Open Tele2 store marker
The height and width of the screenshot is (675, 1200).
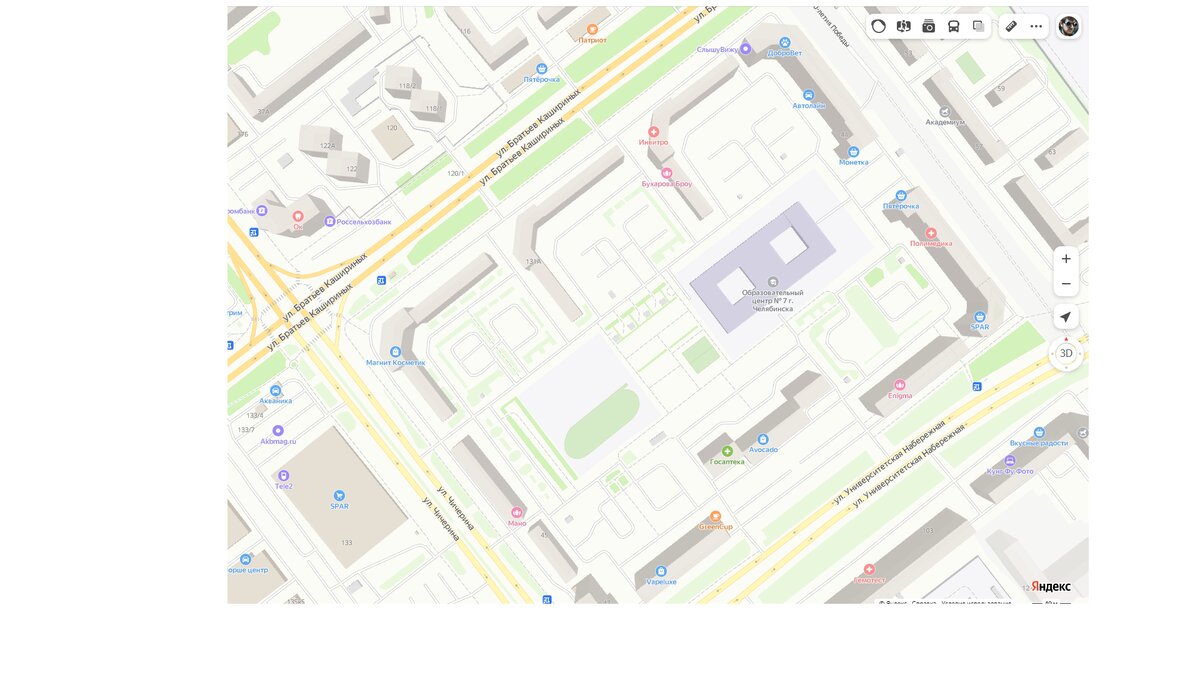(x=284, y=476)
